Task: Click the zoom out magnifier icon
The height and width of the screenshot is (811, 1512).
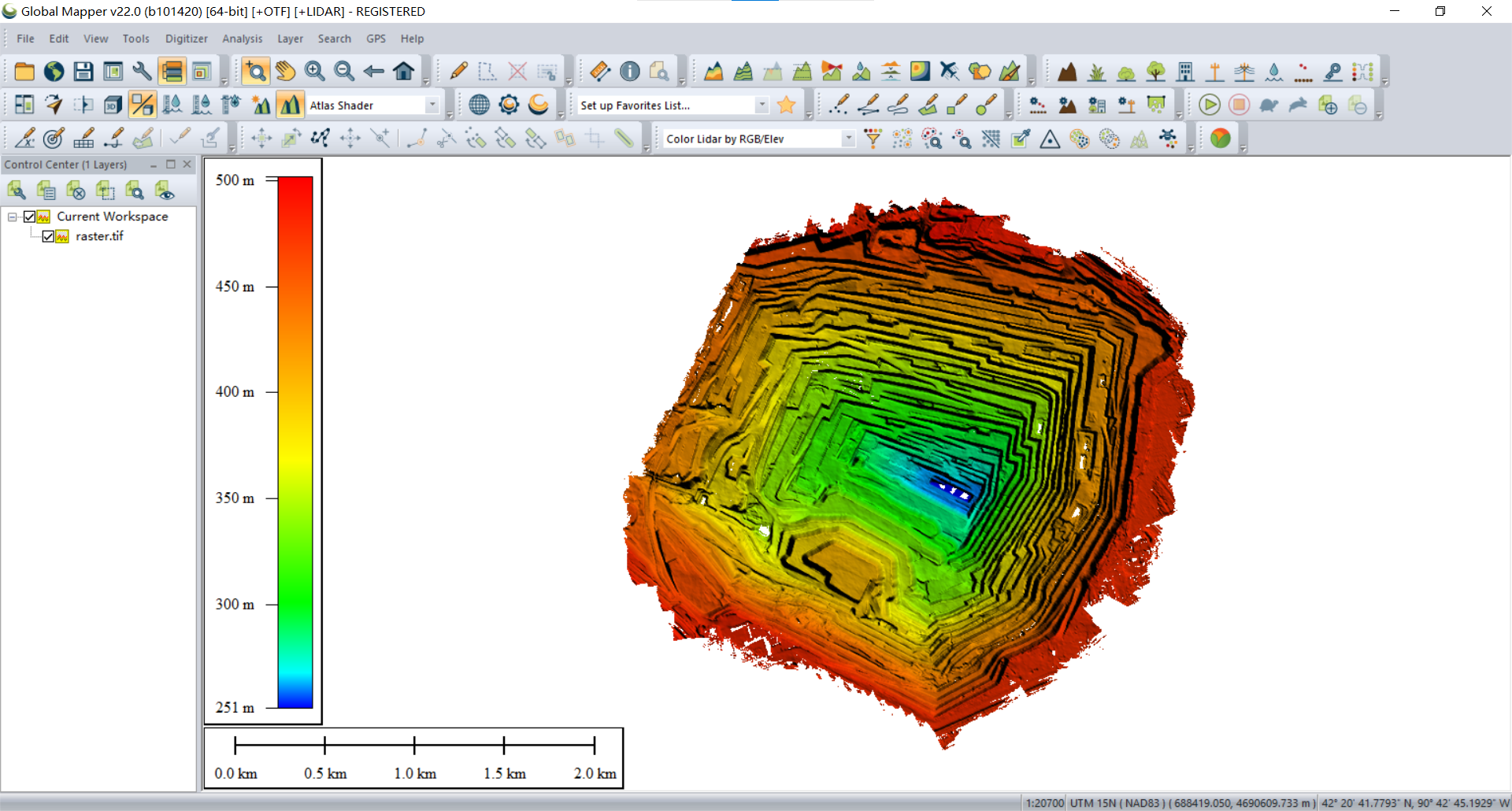Action: point(344,72)
